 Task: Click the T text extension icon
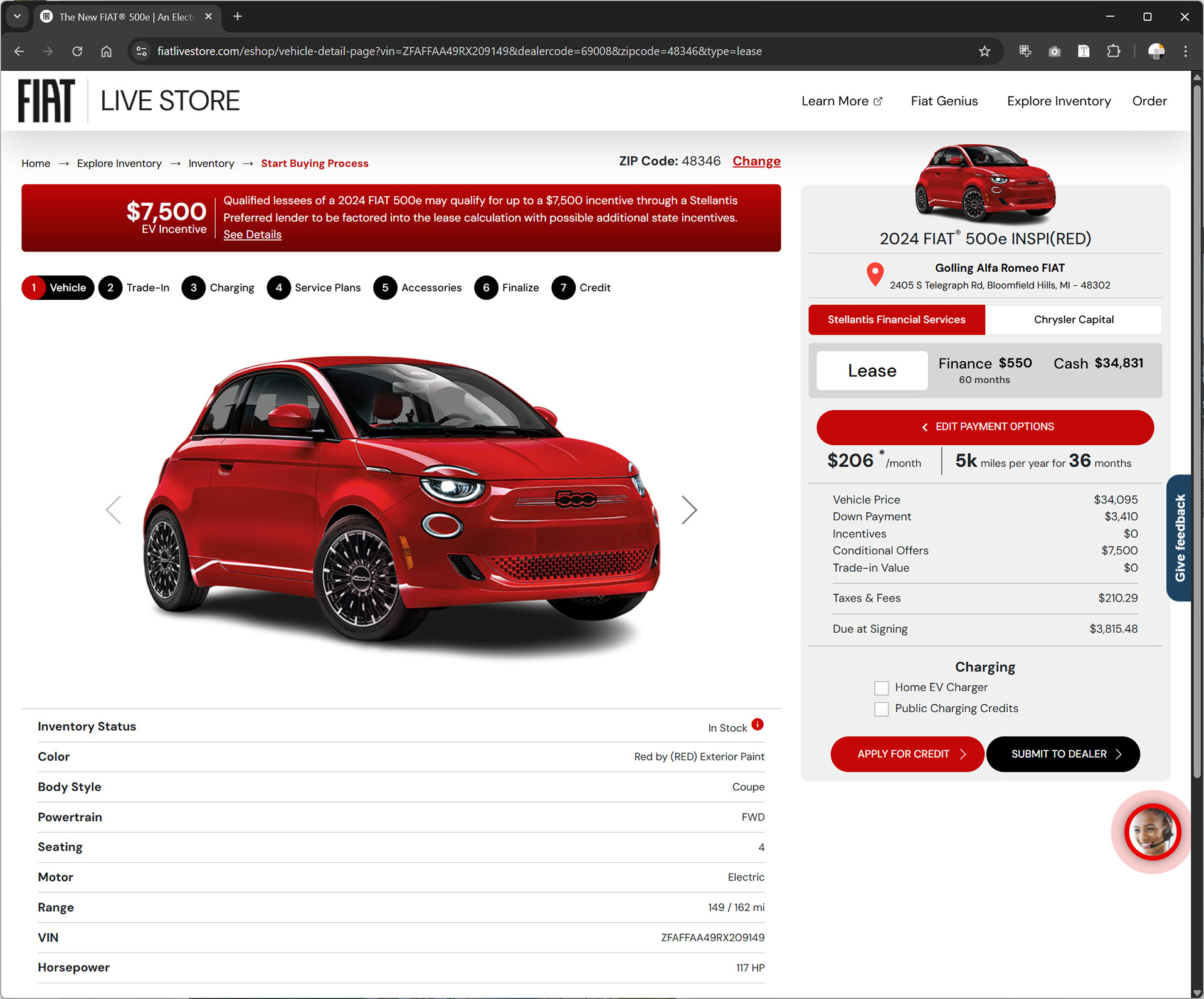1084,51
